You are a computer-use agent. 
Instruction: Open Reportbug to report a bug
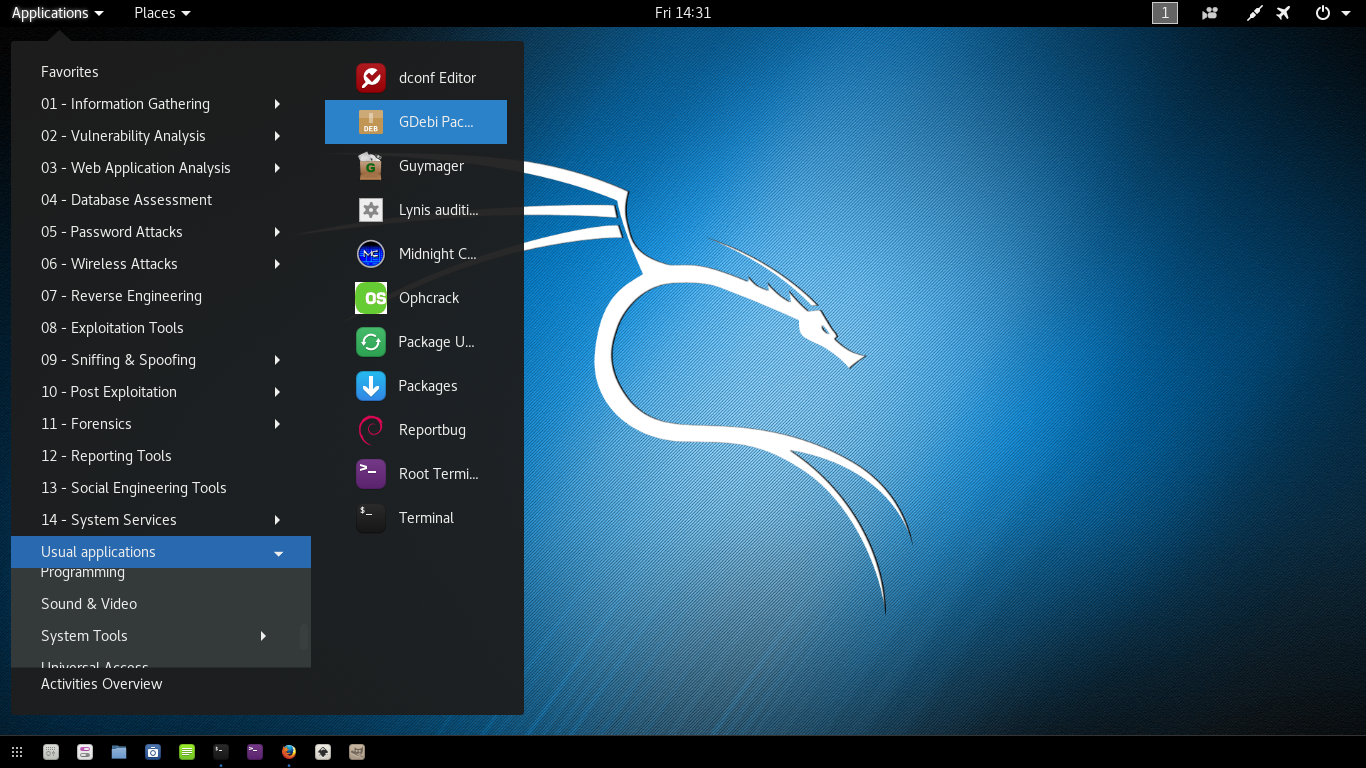coord(429,430)
